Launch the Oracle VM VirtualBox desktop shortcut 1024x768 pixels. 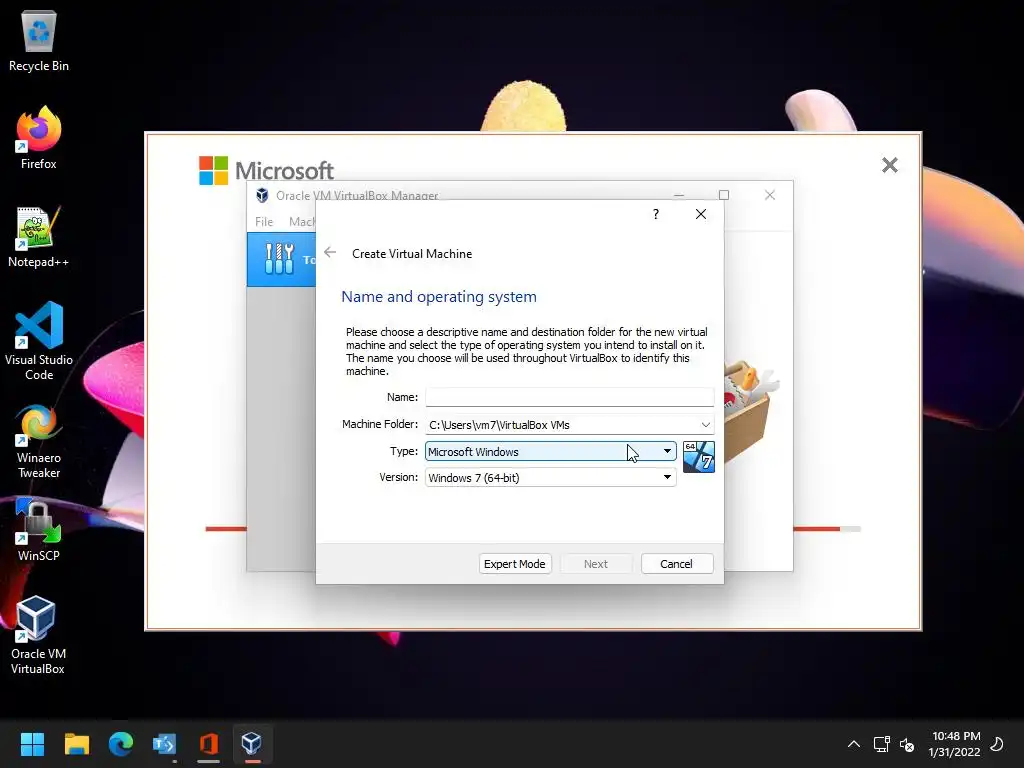coord(39,635)
